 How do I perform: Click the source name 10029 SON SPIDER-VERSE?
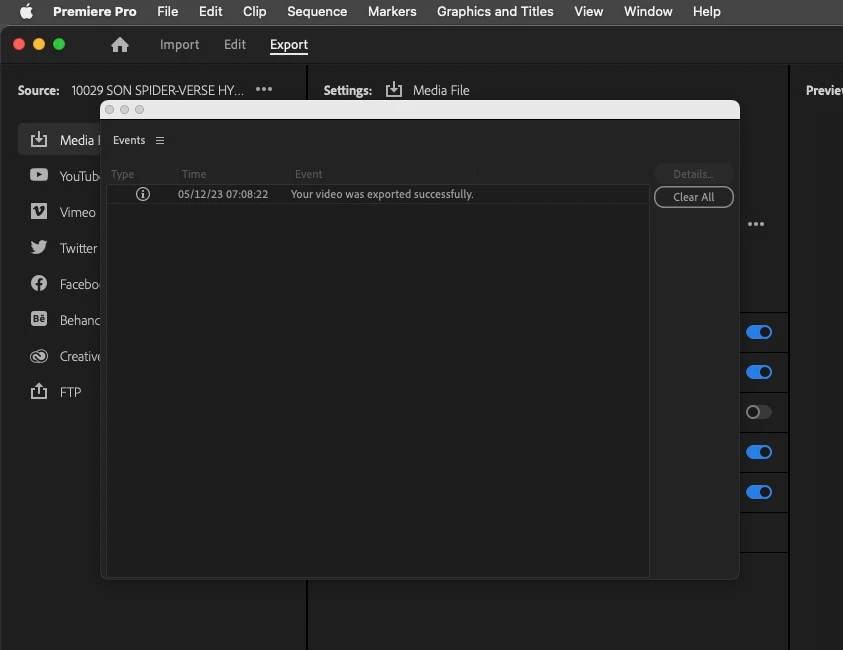click(x=158, y=90)
